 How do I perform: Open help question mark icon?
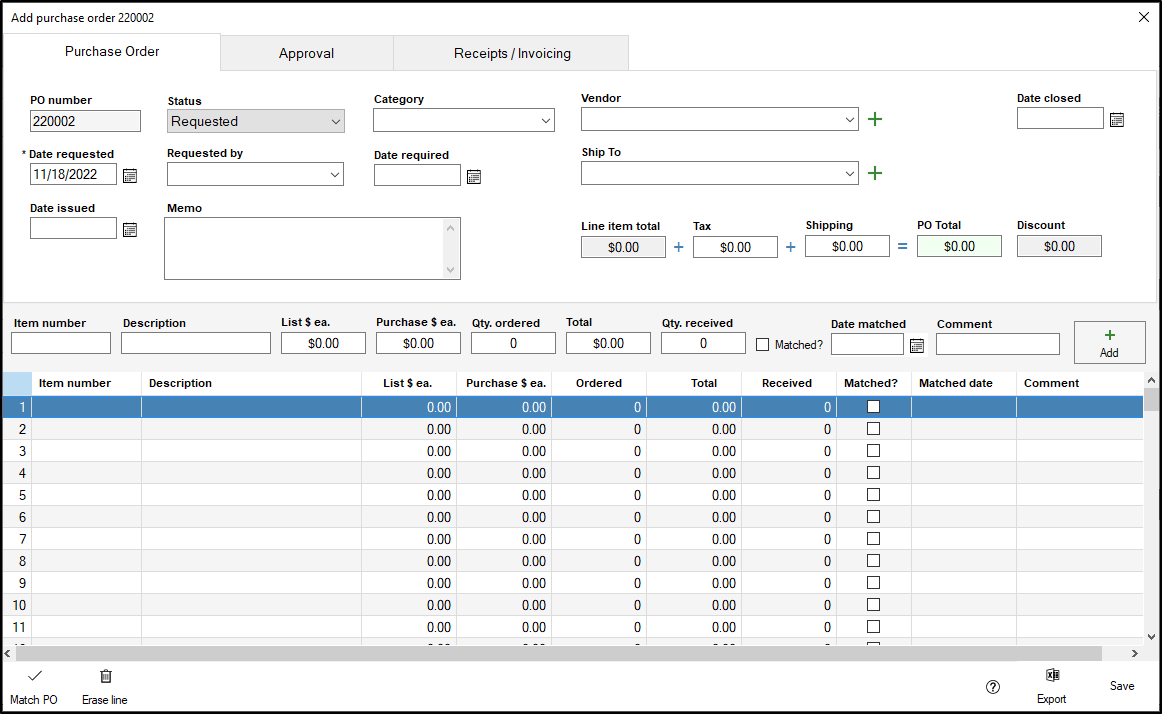[x=993, y=687]
